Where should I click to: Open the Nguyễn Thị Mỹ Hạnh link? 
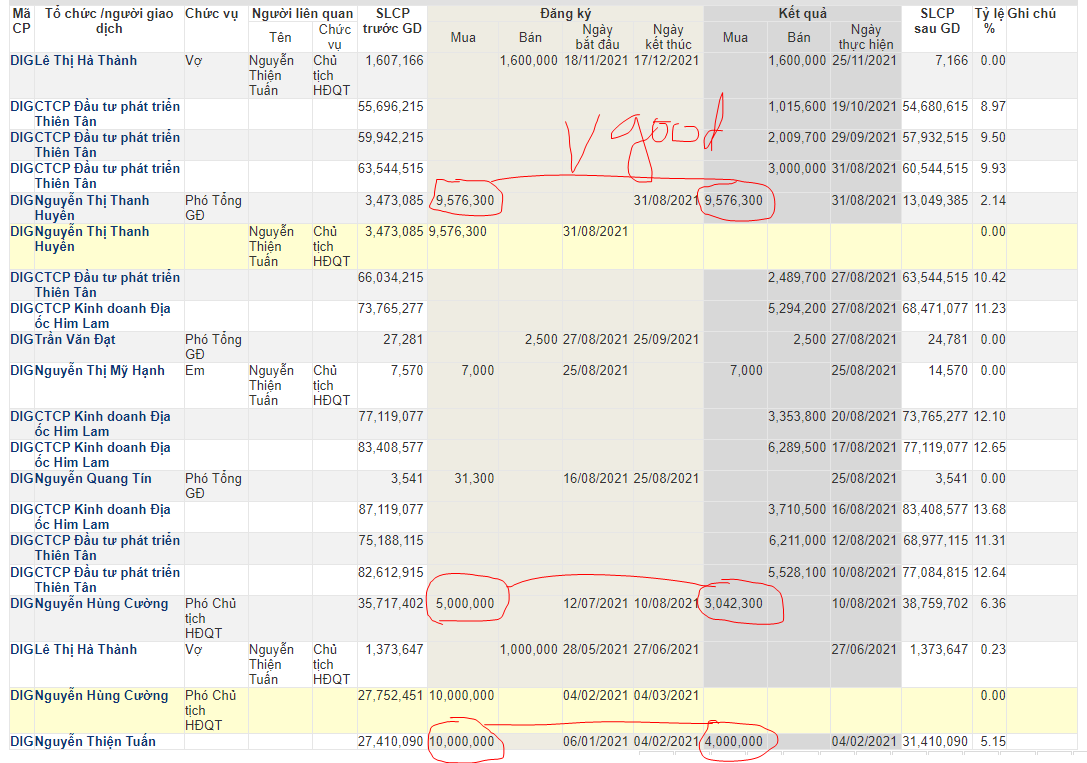pyautogui.click(x=100, y=371)
